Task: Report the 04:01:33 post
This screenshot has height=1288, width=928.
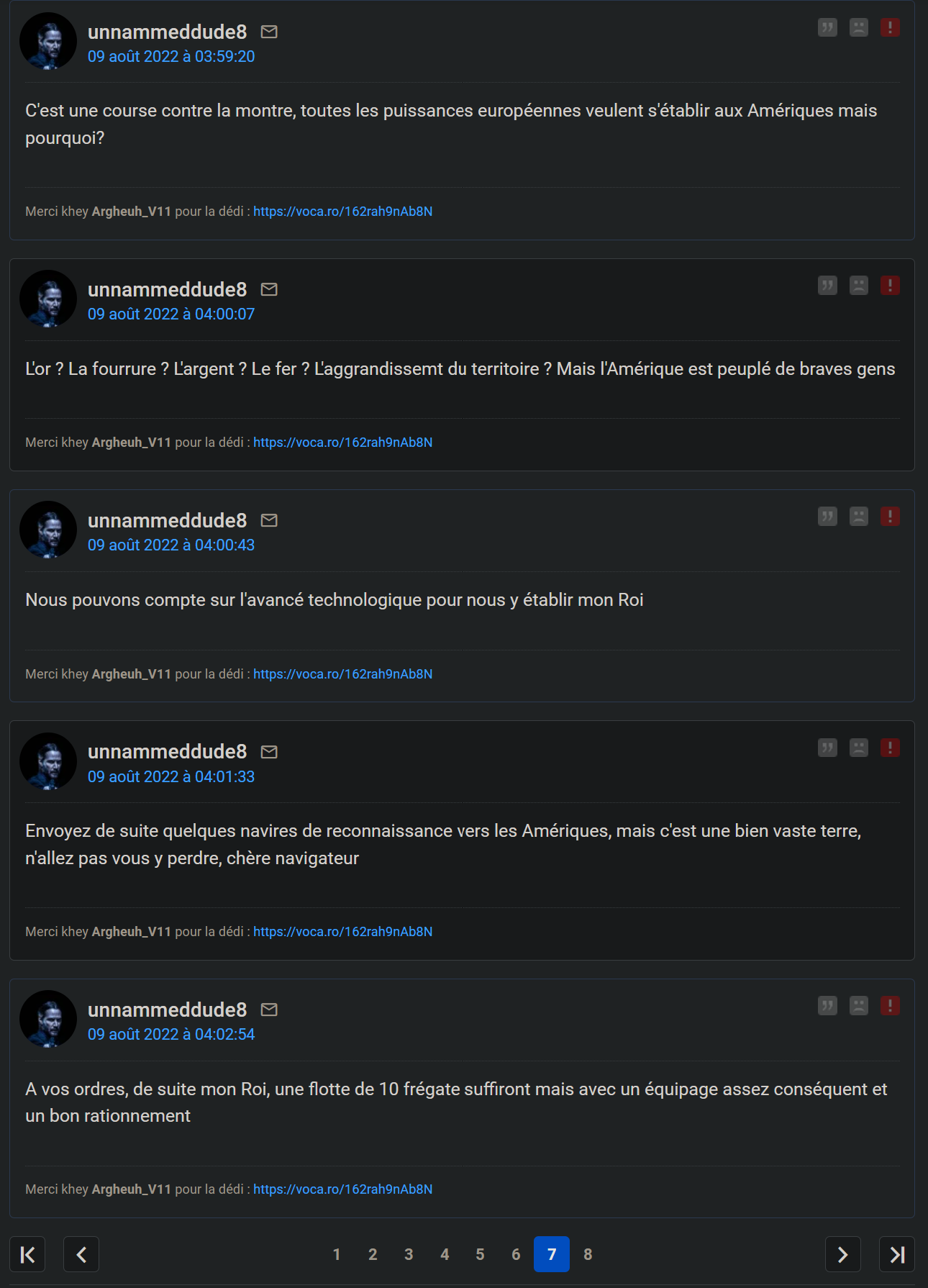Action: coord(890,748)
